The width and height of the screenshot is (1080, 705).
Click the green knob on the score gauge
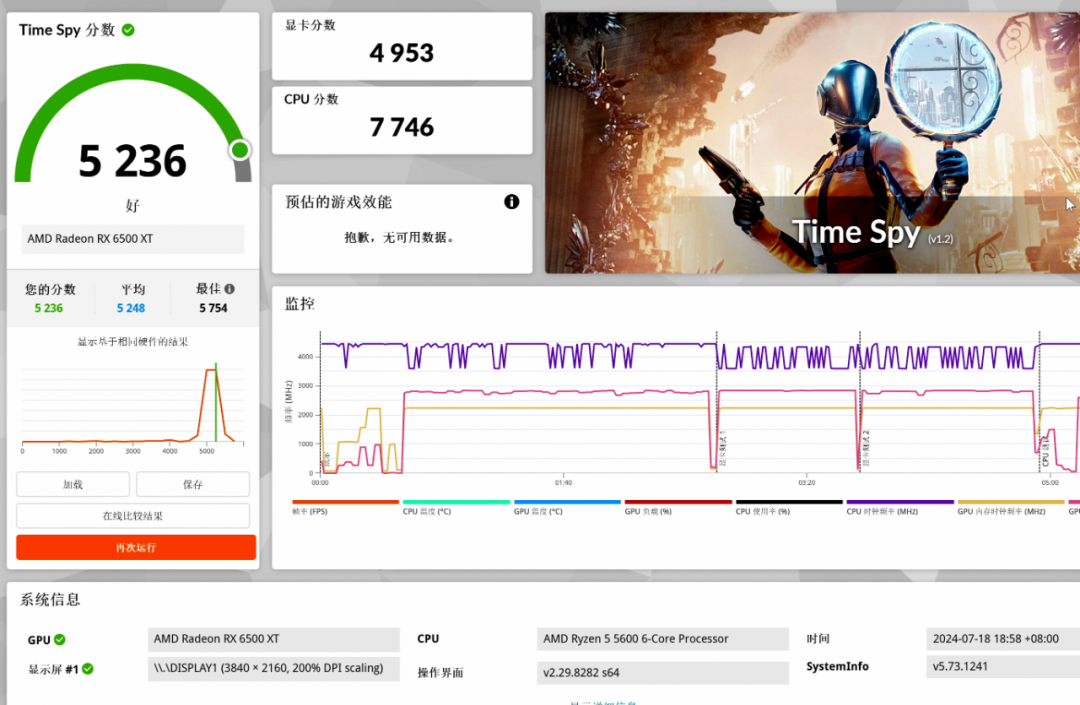click(x=240, y=149)
